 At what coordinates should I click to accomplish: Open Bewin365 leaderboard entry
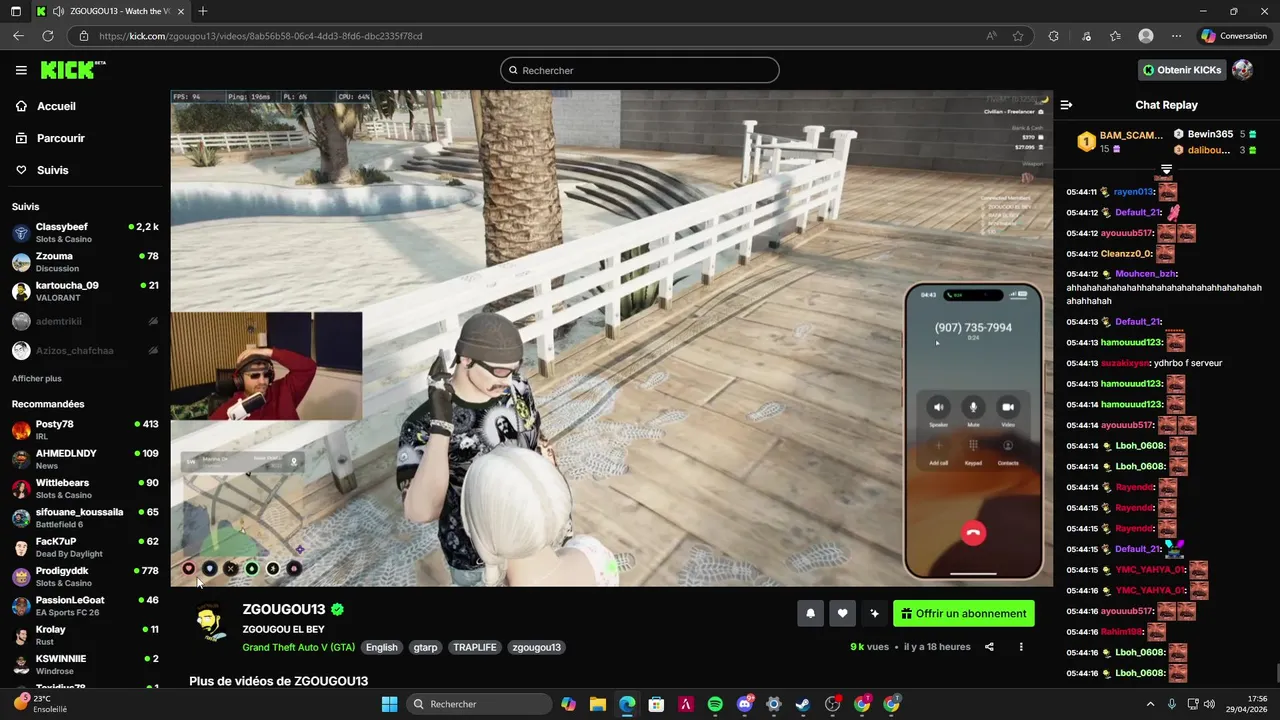[1214, 134]
